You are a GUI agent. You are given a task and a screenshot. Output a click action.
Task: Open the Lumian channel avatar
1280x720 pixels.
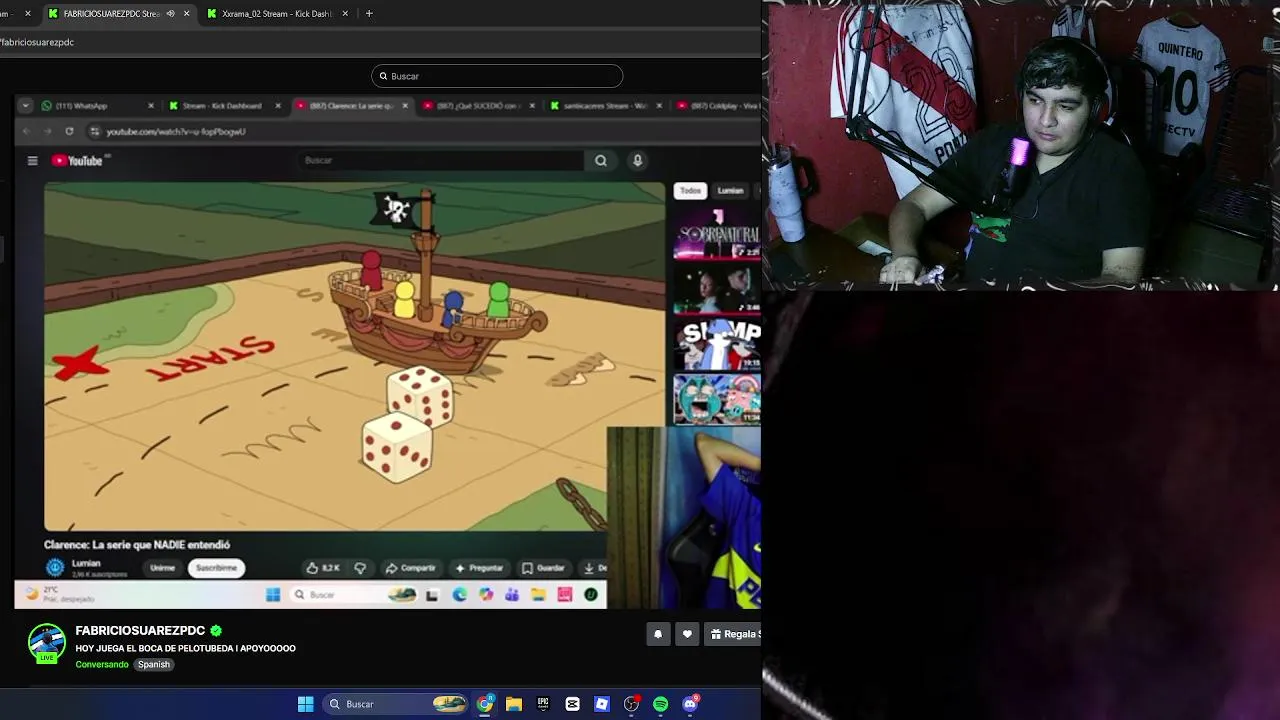point(55,567)
